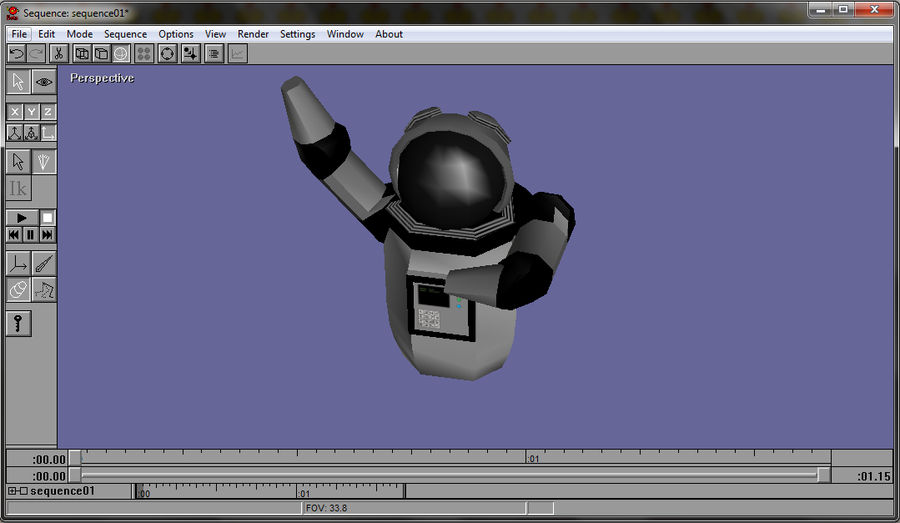900x523 pixels.
Task: Toggle the Y axis lock
Action: point(32,112)
